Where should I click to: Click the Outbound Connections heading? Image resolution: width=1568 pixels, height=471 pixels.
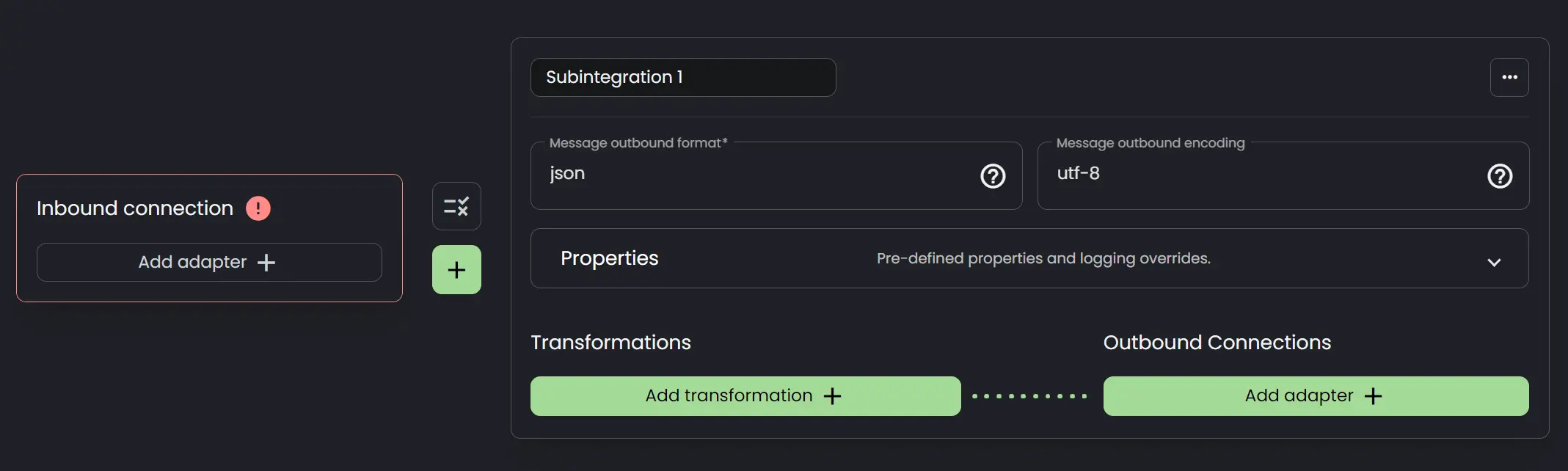[1217, 343]
